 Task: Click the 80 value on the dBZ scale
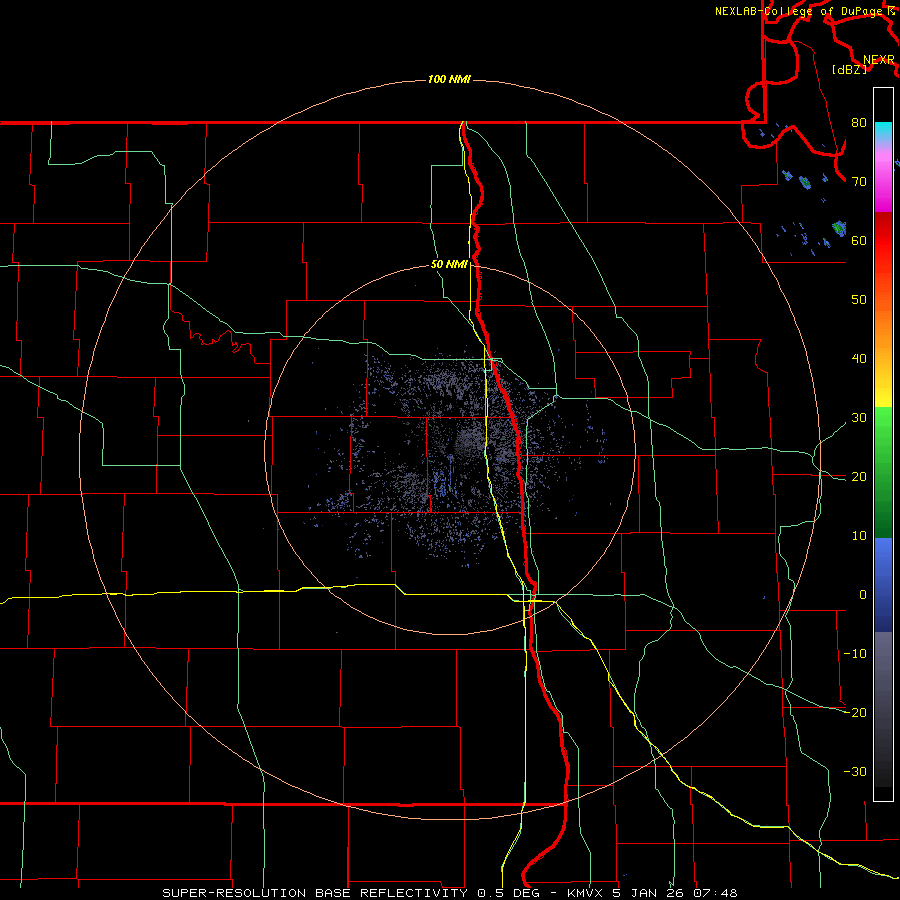[859, 123]
